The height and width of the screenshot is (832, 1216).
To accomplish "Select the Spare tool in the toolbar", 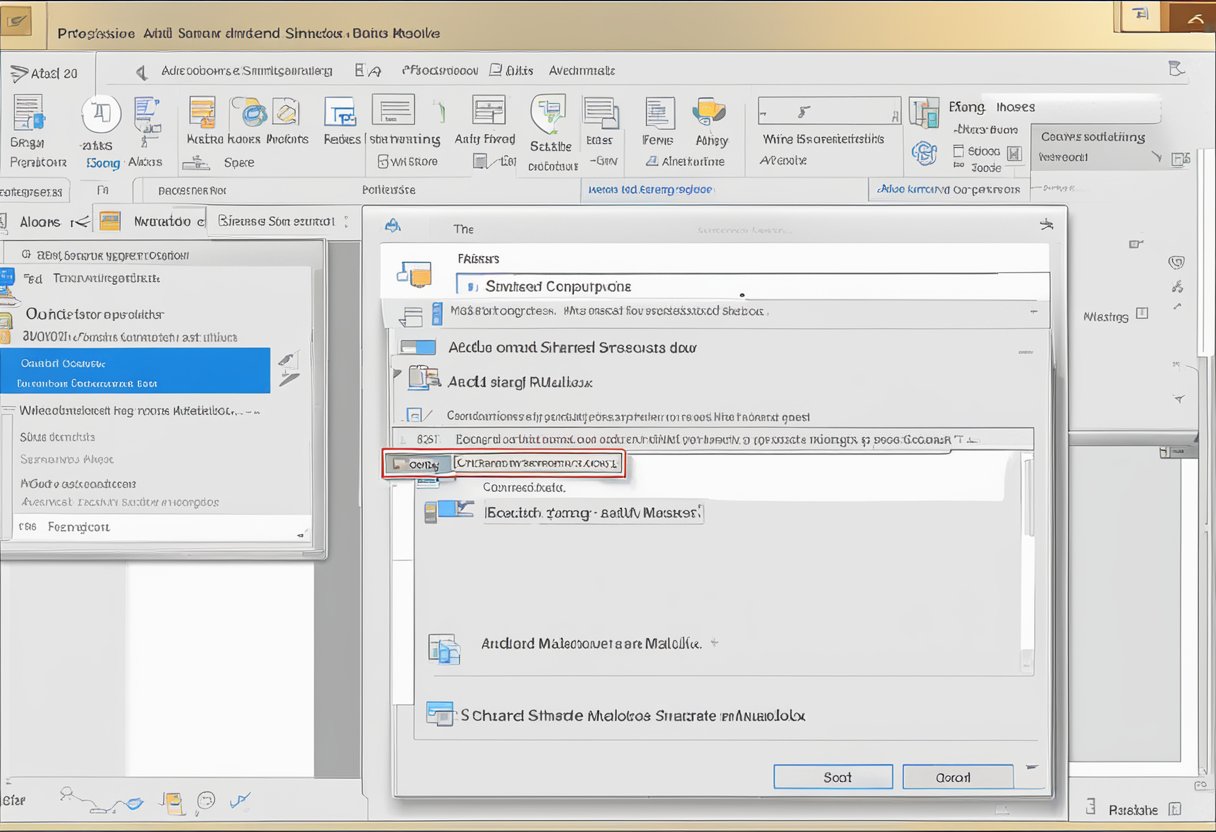I will point(239,162).
